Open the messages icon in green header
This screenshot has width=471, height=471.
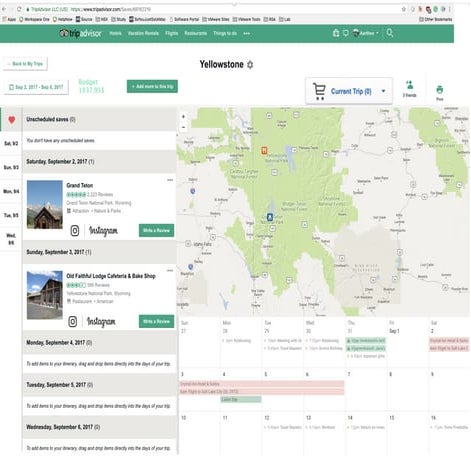[x=346, y=33]
